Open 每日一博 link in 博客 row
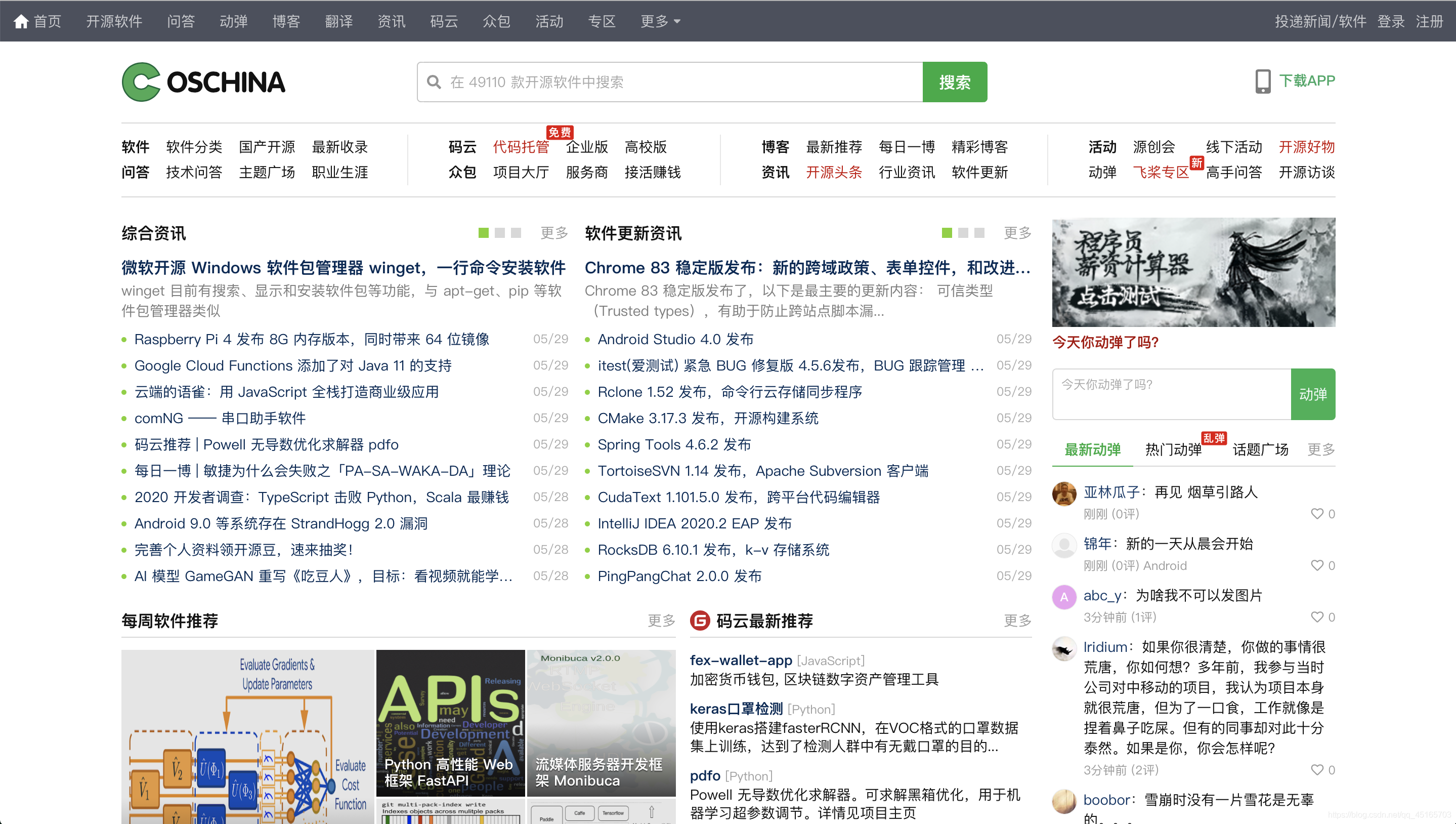Screen dimensions: 1456x824 tap(907, 147)
